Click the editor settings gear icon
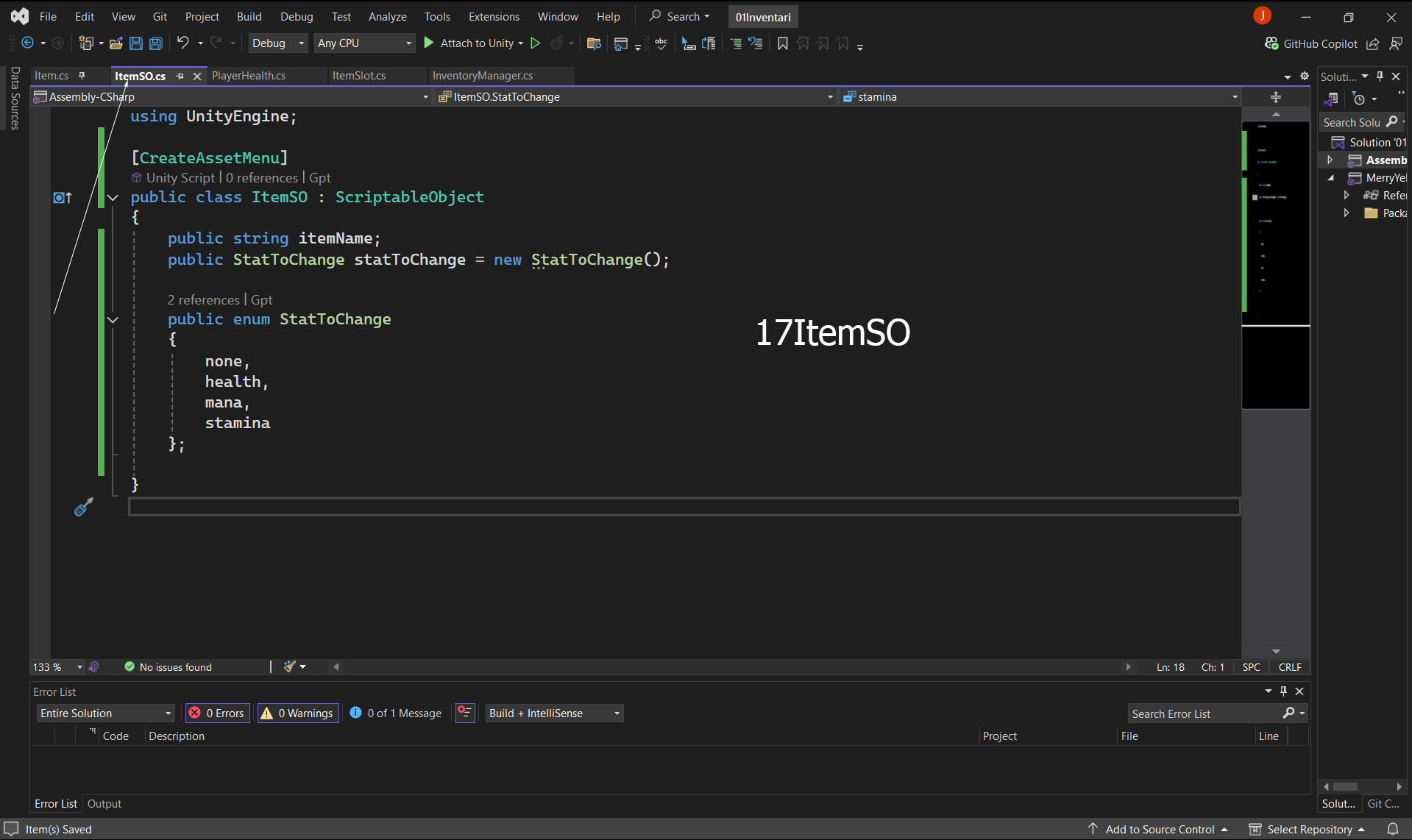The height and width of the screenshot is (840, 1412). click(x=1305, y=76)
